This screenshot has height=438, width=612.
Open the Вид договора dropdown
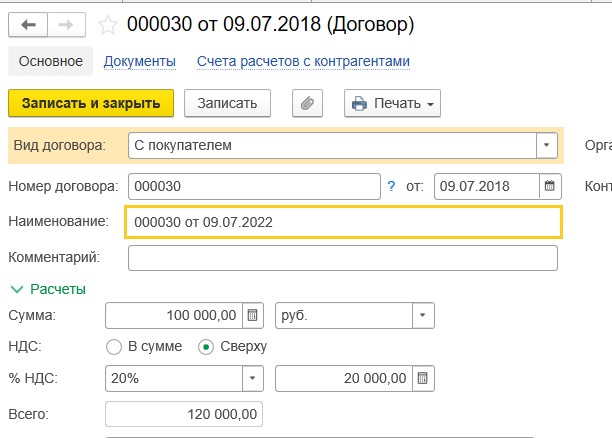tap(546, 145)
